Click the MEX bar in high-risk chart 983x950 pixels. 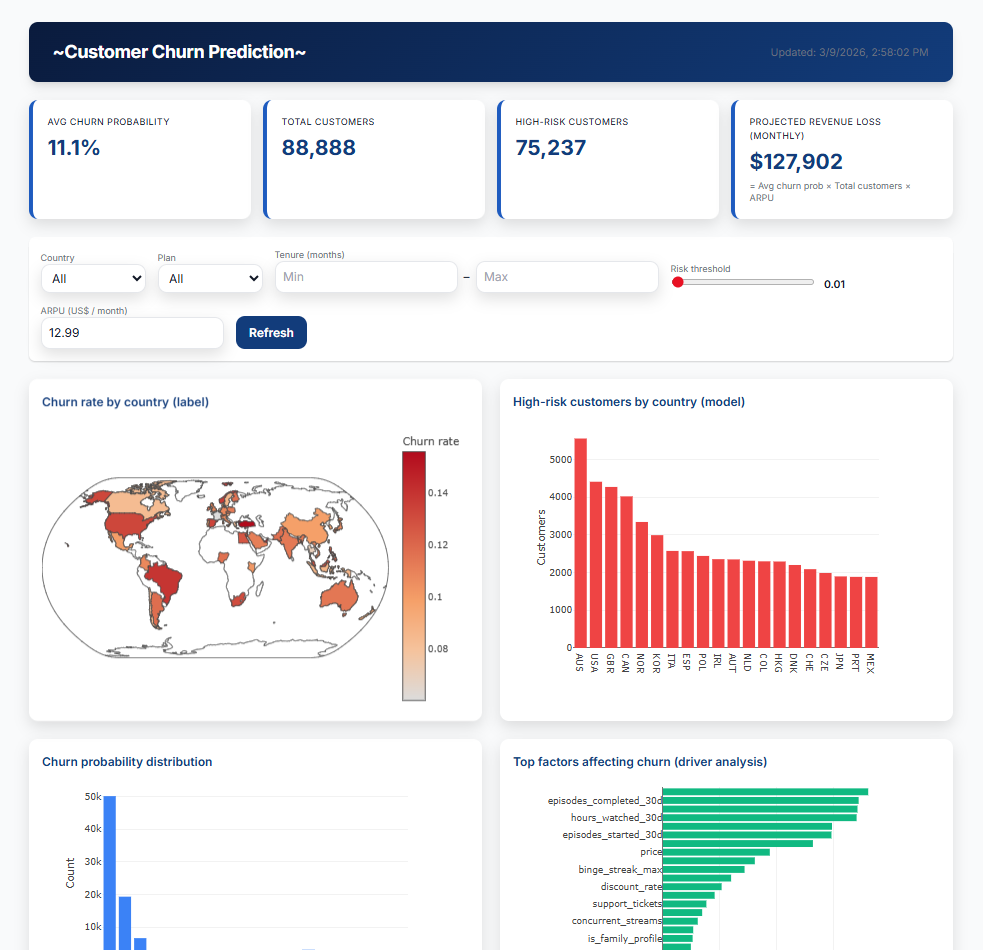[871, 612]
